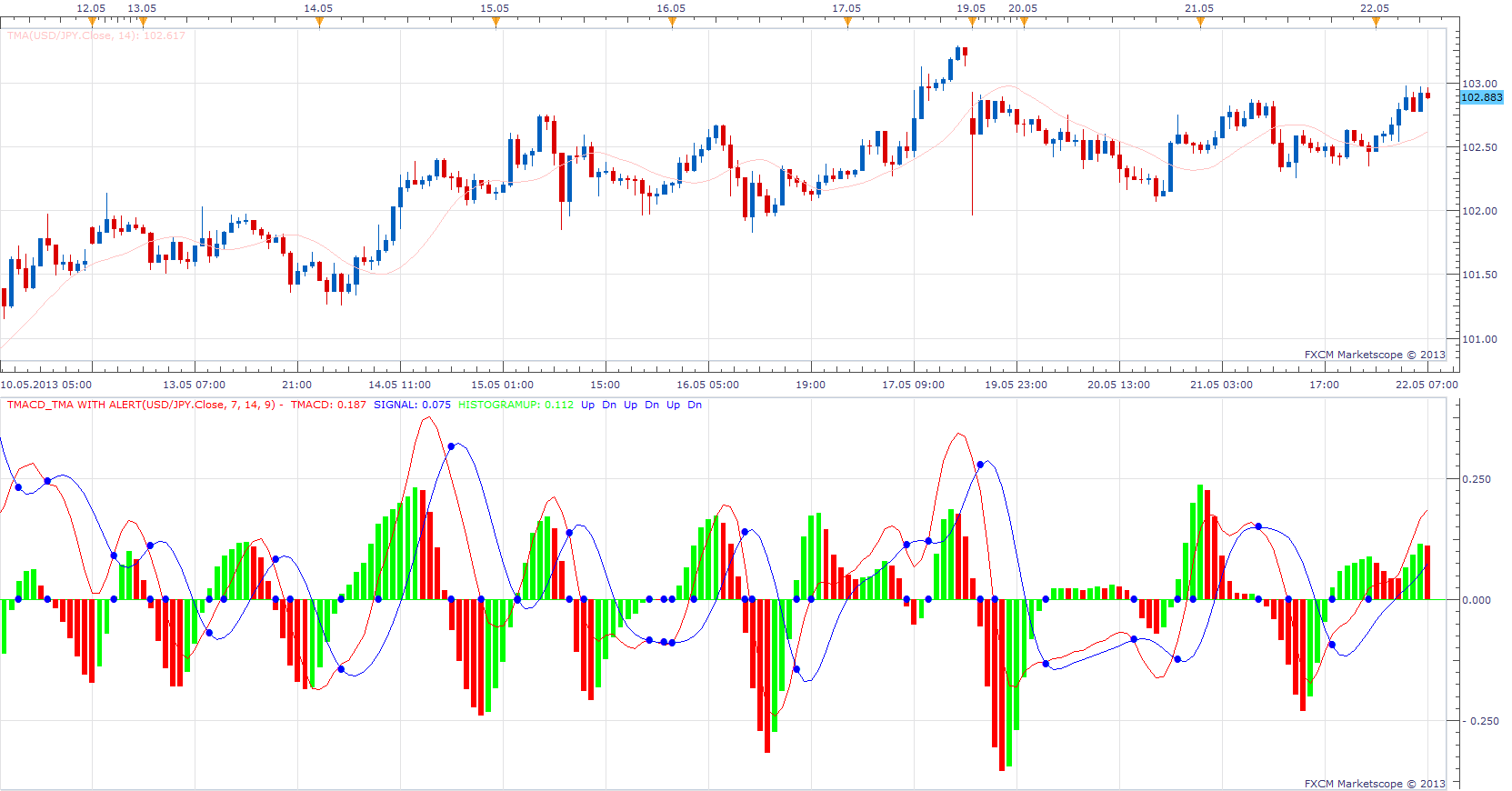This screenshot has height=791, width=1512.
Task: Click the 101.50 price axis label
Action: 1479,275
